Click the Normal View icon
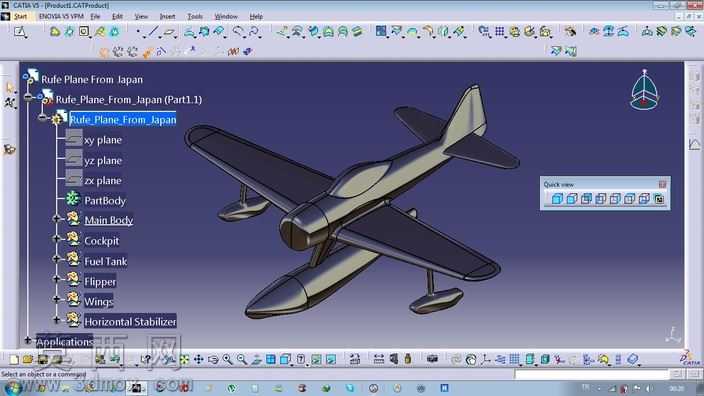Screen dimensions: 704x396 (256, 359)
